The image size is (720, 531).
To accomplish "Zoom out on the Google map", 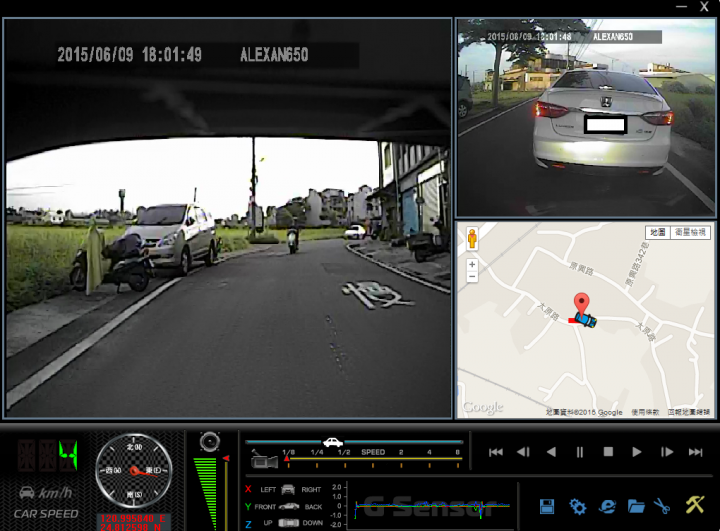I will point(472,277).
